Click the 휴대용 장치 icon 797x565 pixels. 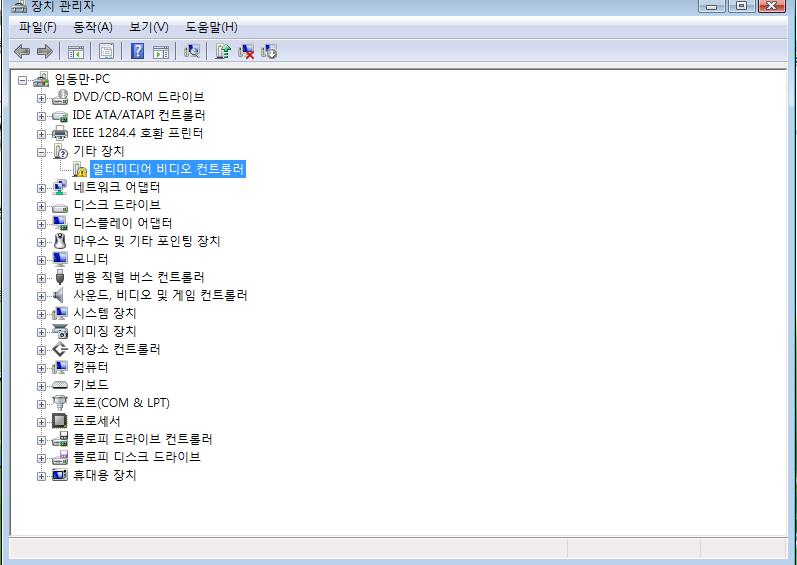click(60, 475)
